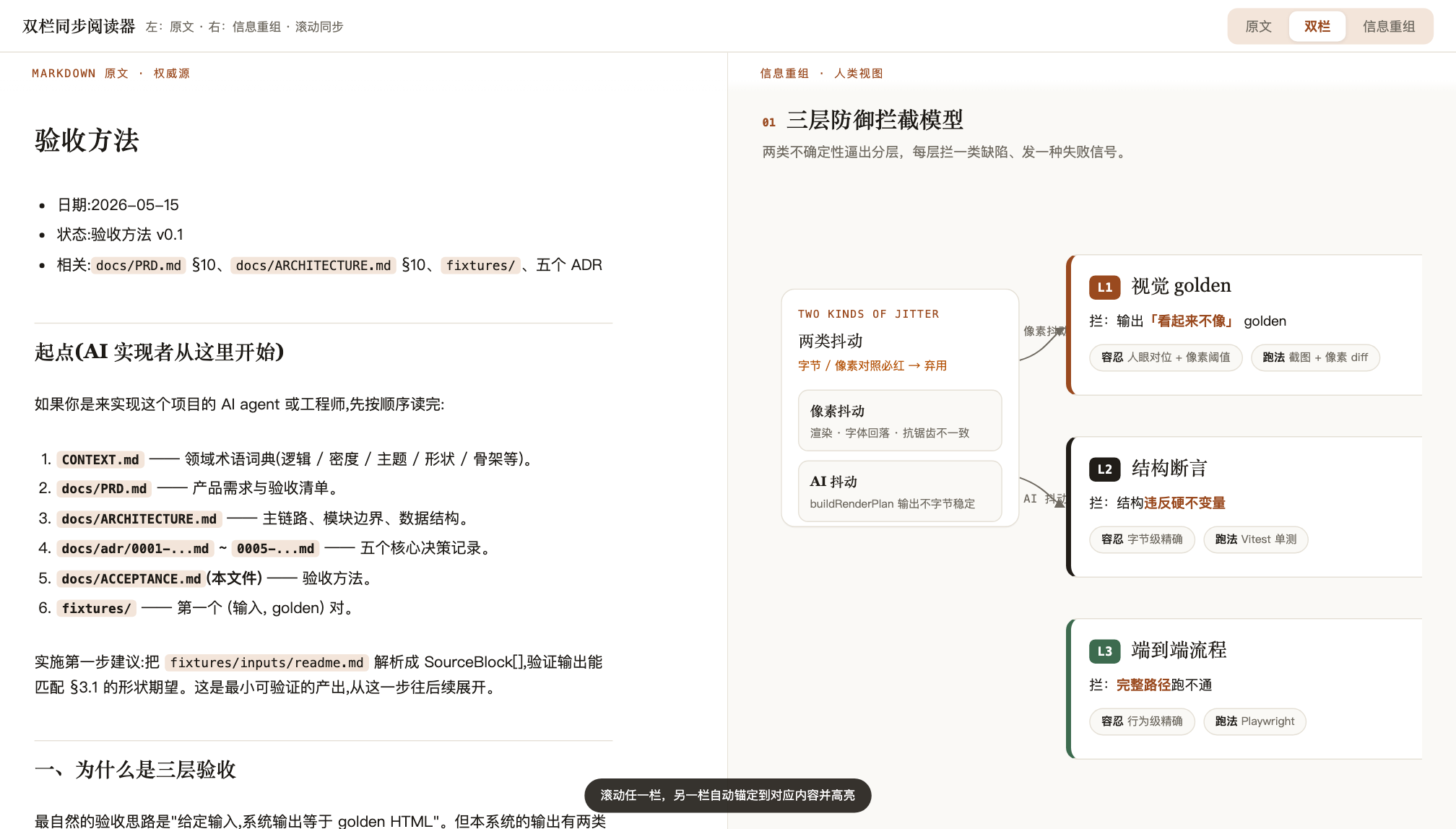Select the 双栏 view tab

point(1317,27)
